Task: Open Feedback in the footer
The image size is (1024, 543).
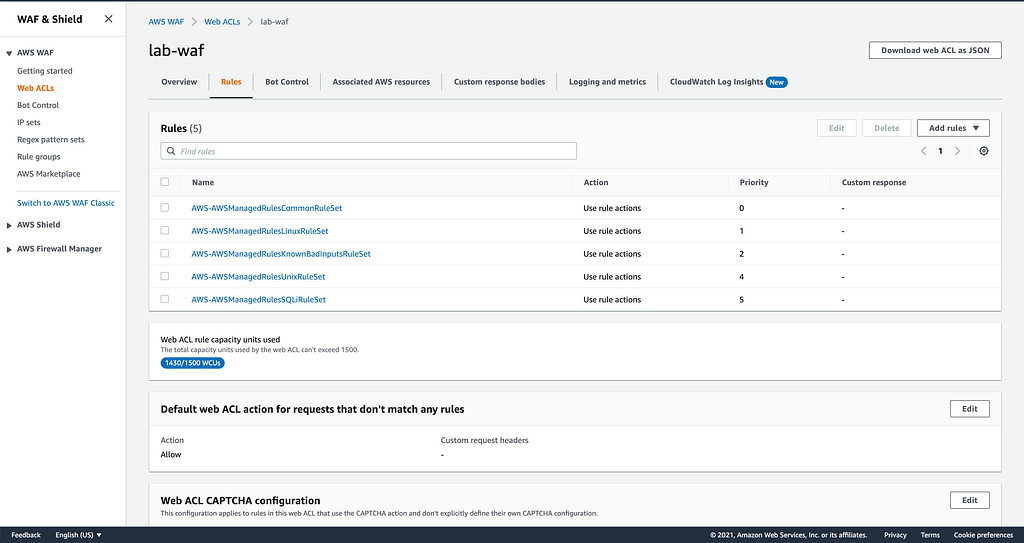Action: 26,535
